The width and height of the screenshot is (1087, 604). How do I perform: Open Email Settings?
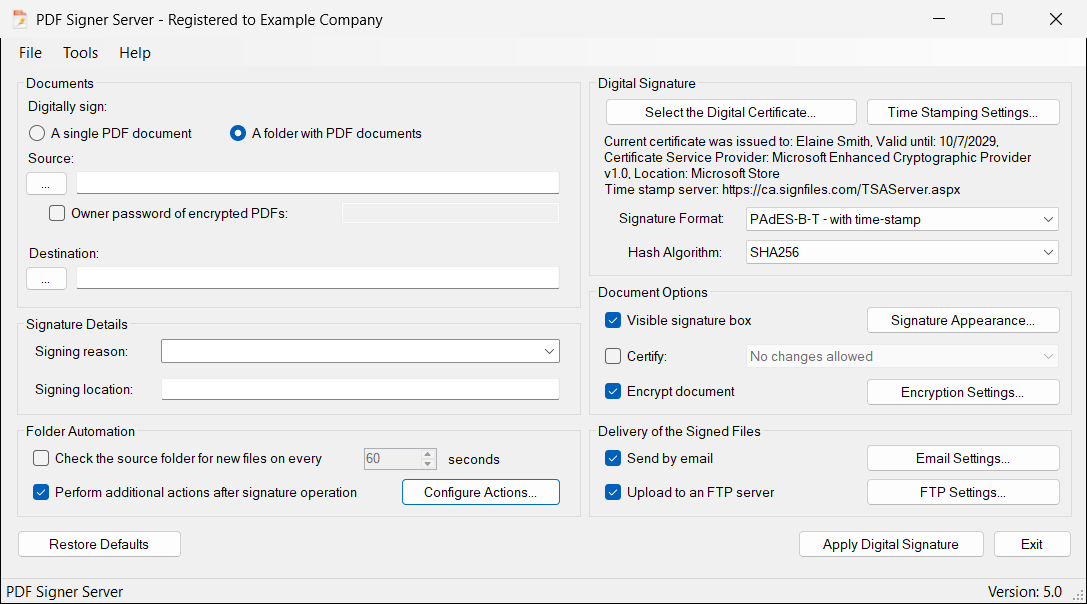click(963, 458)
